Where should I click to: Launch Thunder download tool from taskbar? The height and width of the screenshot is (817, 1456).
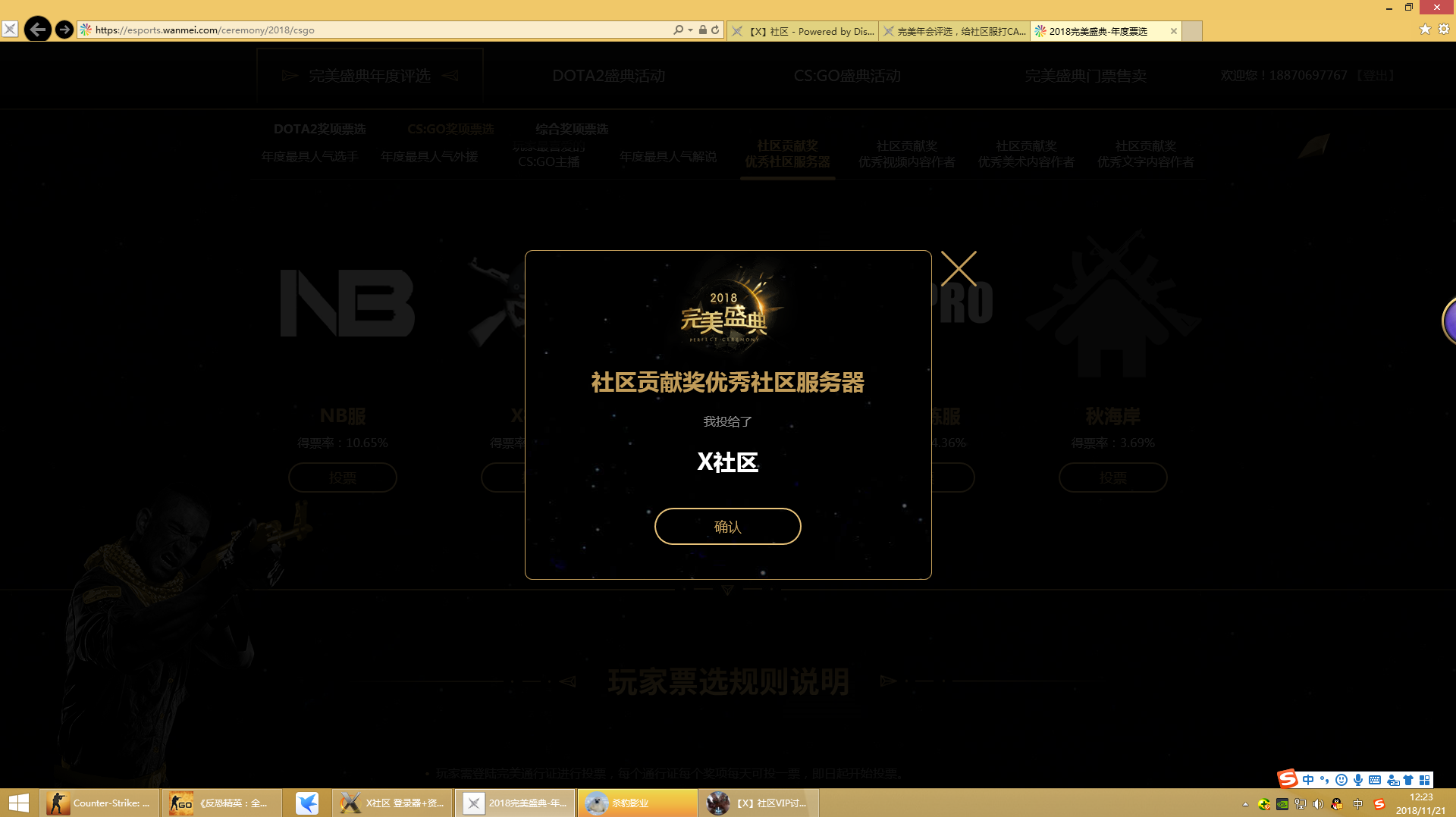click(306, 803)
